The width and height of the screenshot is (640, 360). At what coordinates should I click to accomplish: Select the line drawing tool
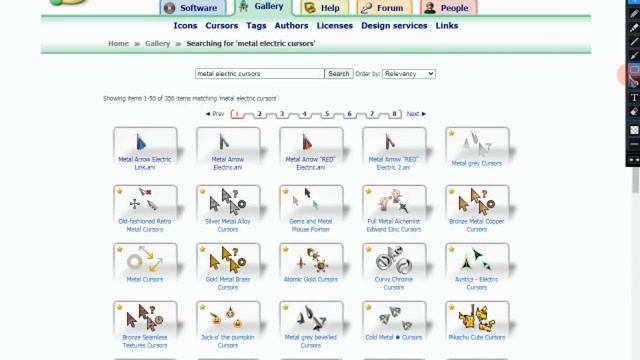(x=634, y=42)
